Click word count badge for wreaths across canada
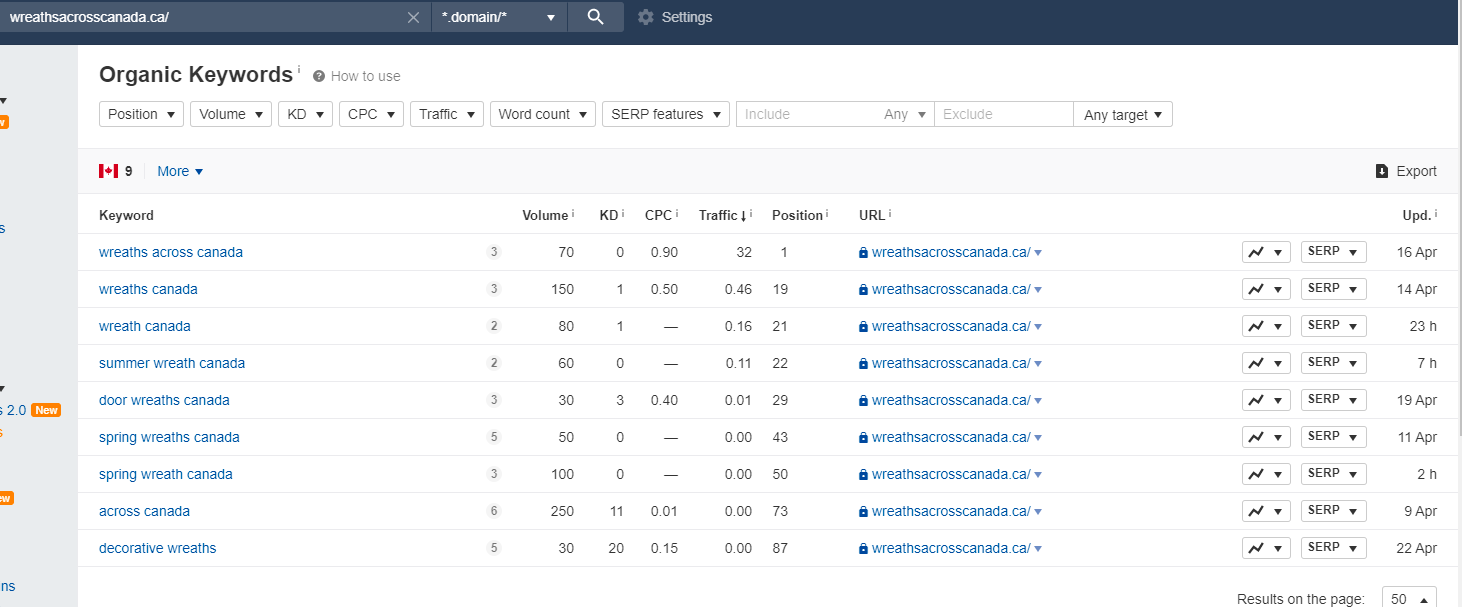 494,252
